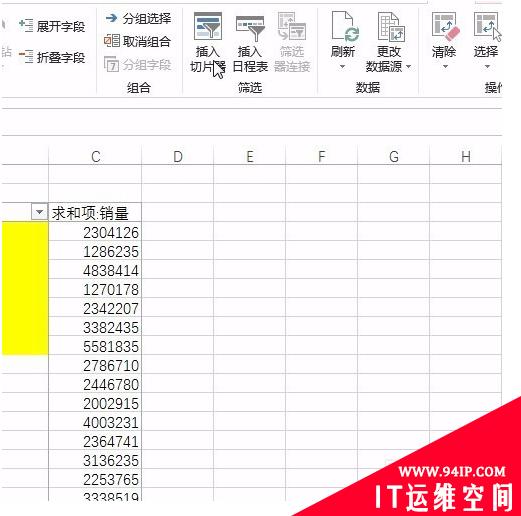Open the 更改数据源 dropdown arrow
This screenshot has height=516, width=521.
coord(408,67)
